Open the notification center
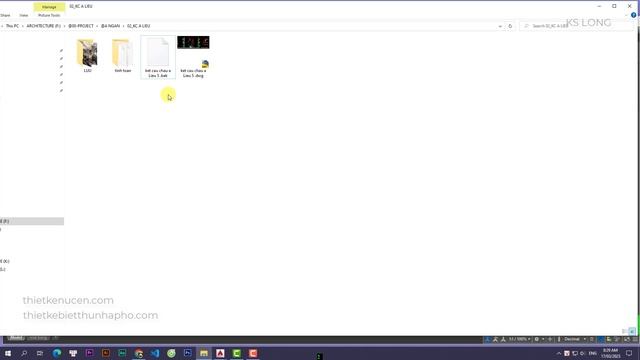This screenshot has height=360, width=640. point(629,353)
